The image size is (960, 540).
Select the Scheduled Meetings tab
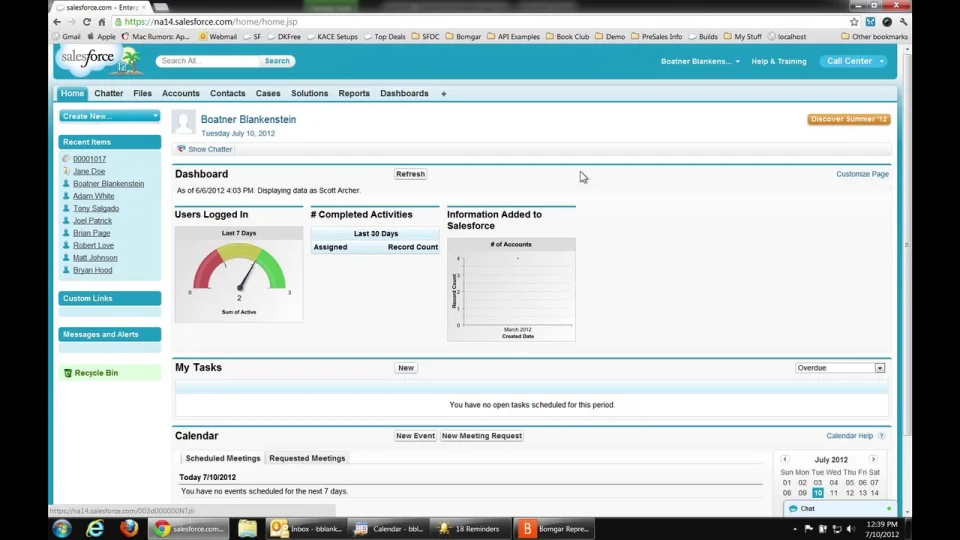tap(223, 458)
